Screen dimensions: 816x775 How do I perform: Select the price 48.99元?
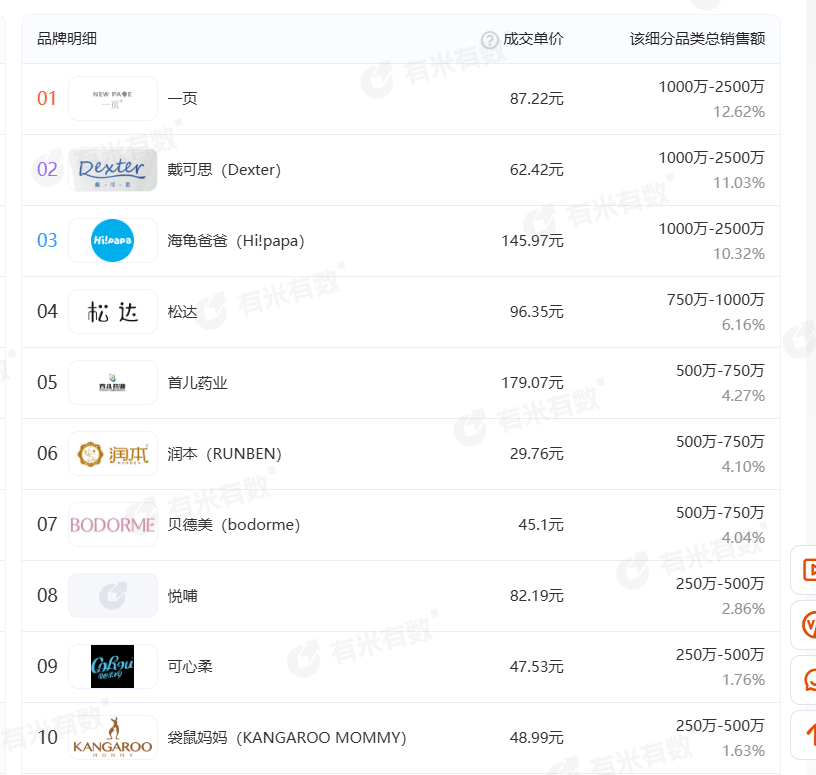(x=537, y=738)
